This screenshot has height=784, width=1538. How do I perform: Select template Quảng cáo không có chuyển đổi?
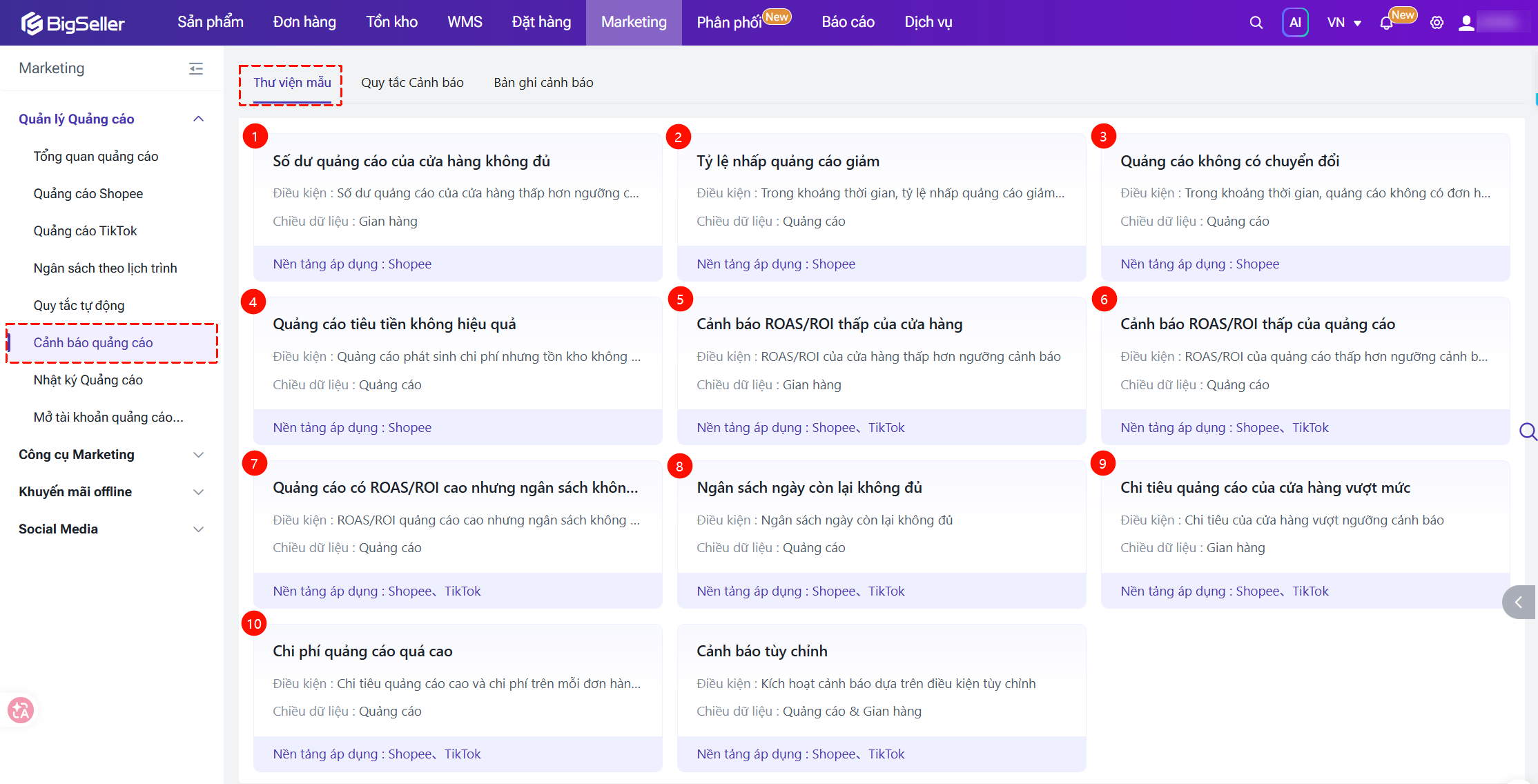click(x=1305, y=207)
